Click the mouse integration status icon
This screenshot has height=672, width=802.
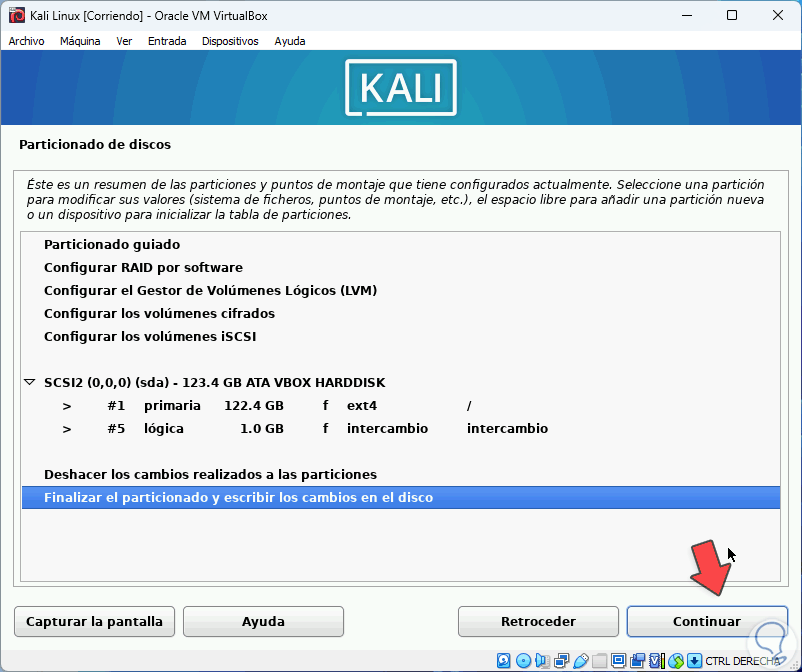676,661
